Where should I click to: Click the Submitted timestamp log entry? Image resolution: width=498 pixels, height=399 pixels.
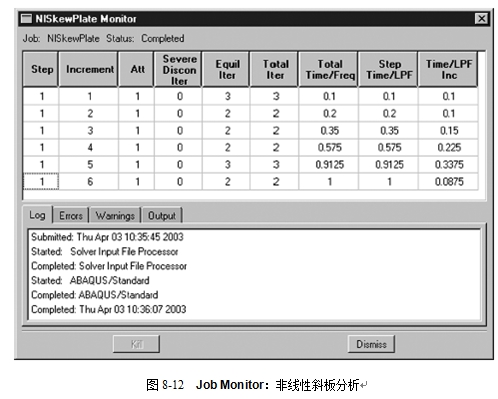point(107,237)
